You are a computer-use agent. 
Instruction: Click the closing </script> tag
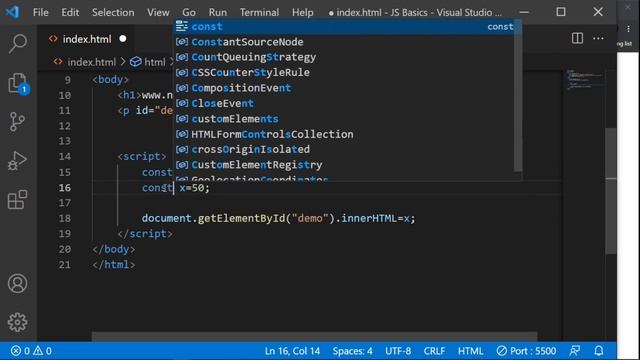coord(145,234)
